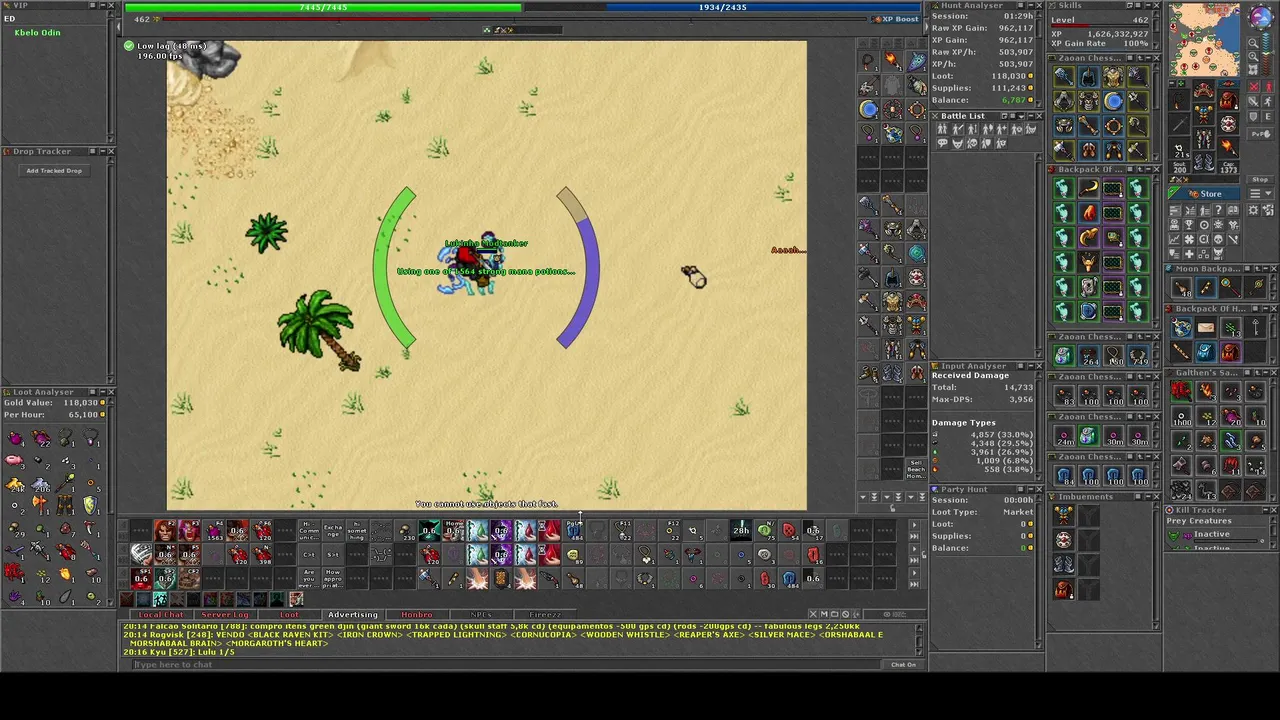Select offensive fight mode
The height and width of the screenshot is (720, 1280).
(x=1254, y=86)
